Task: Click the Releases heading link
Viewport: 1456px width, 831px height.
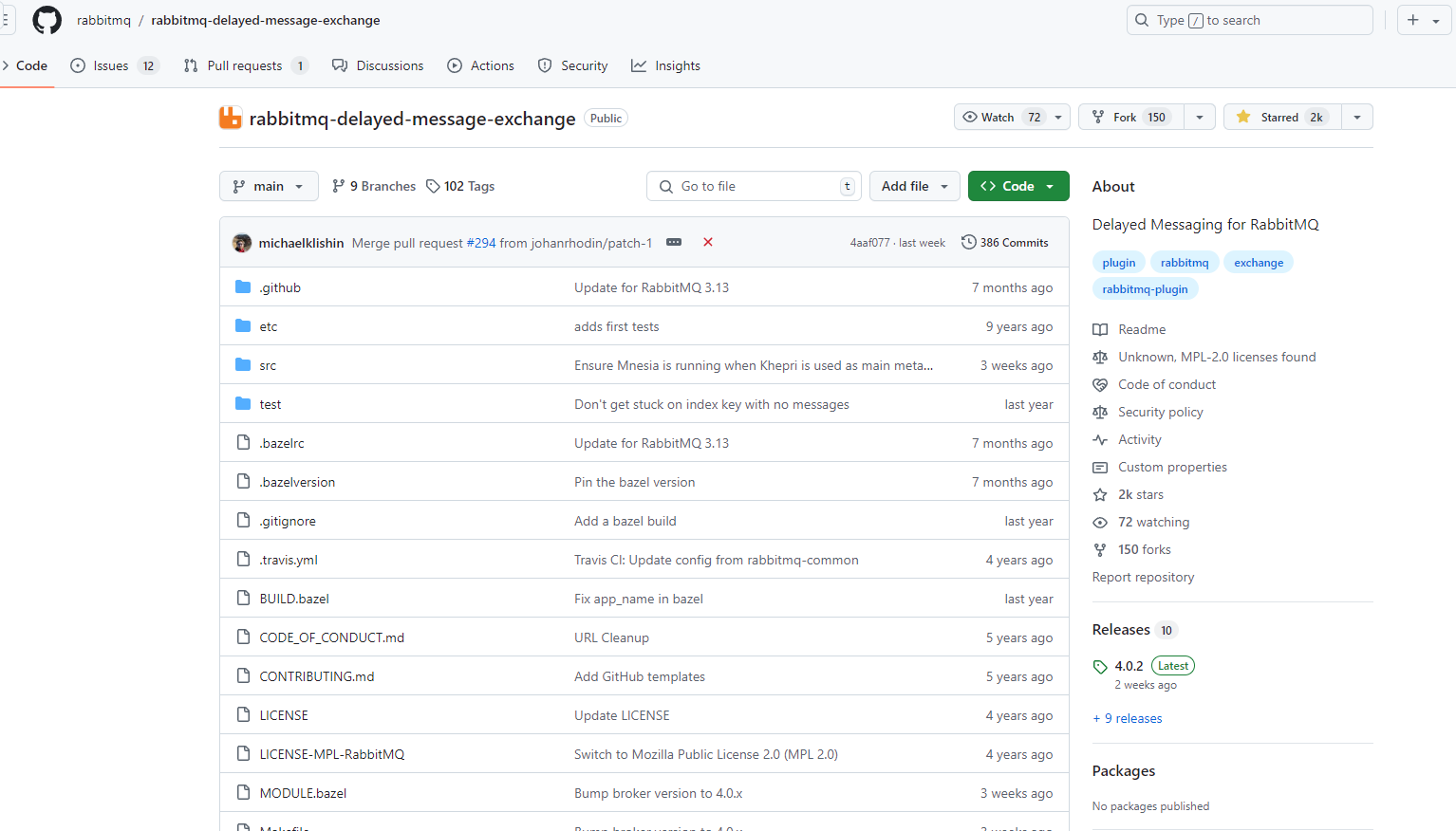Action: click(1121, 629)
